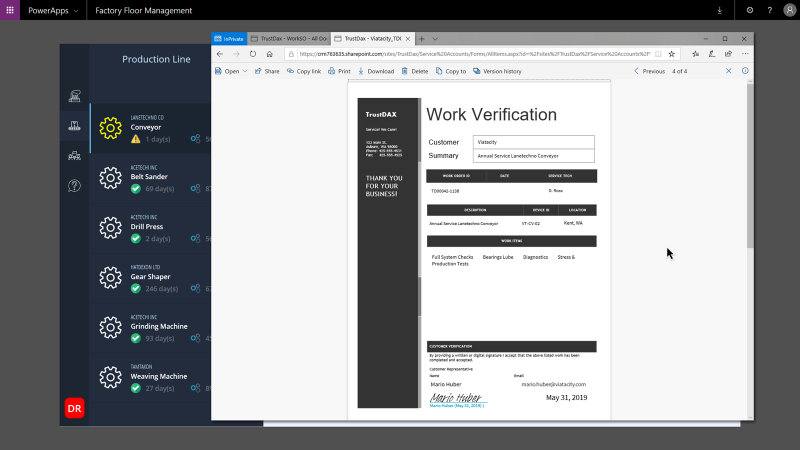
Task: Select the top machine icon in sidebar
Action: [x=74, y=96]
